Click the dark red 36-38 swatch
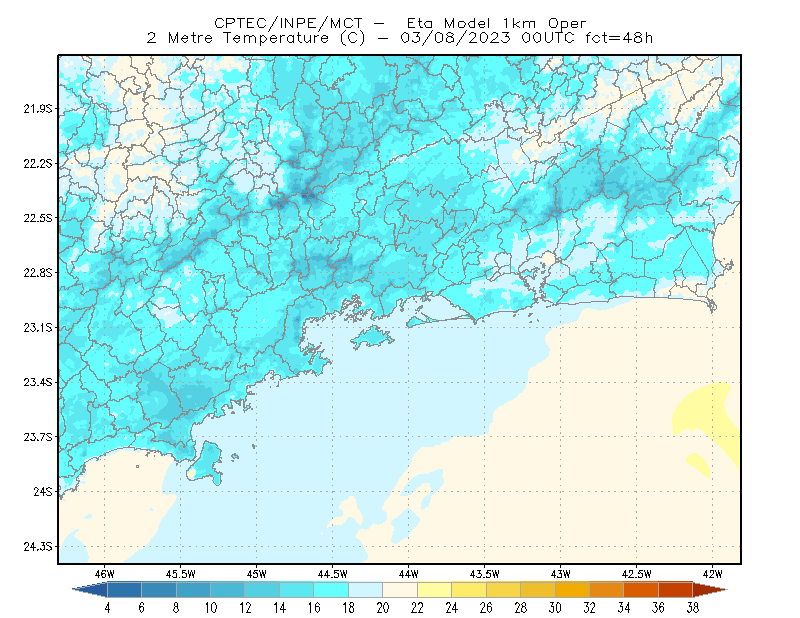The width and height of the screenshot is (800, 618). click(675, 590)
